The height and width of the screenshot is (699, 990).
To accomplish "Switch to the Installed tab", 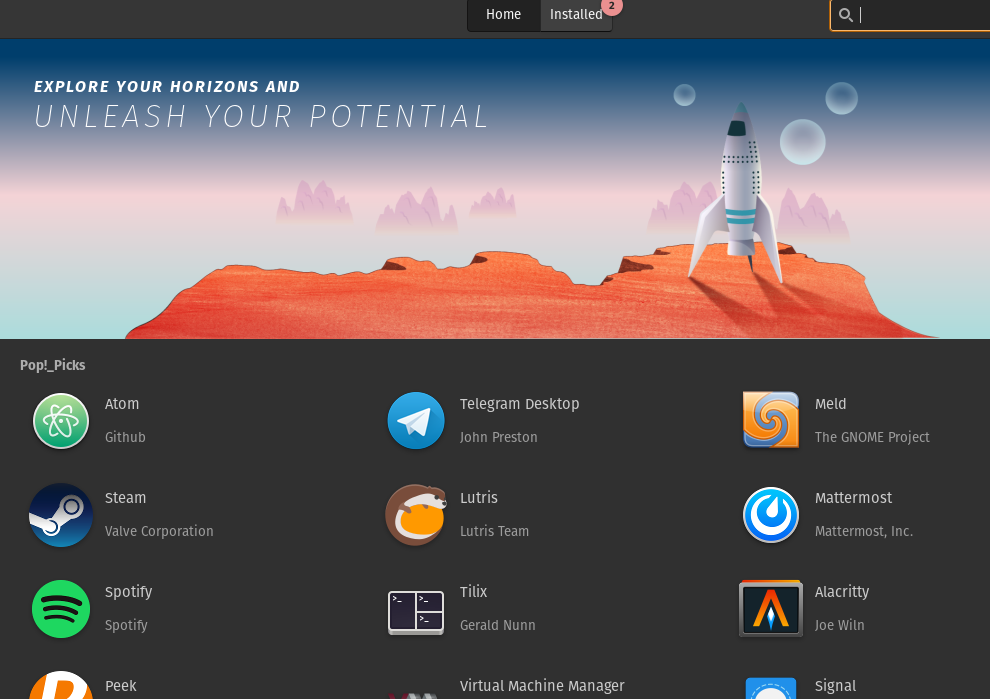I will (x=576, y=15).
